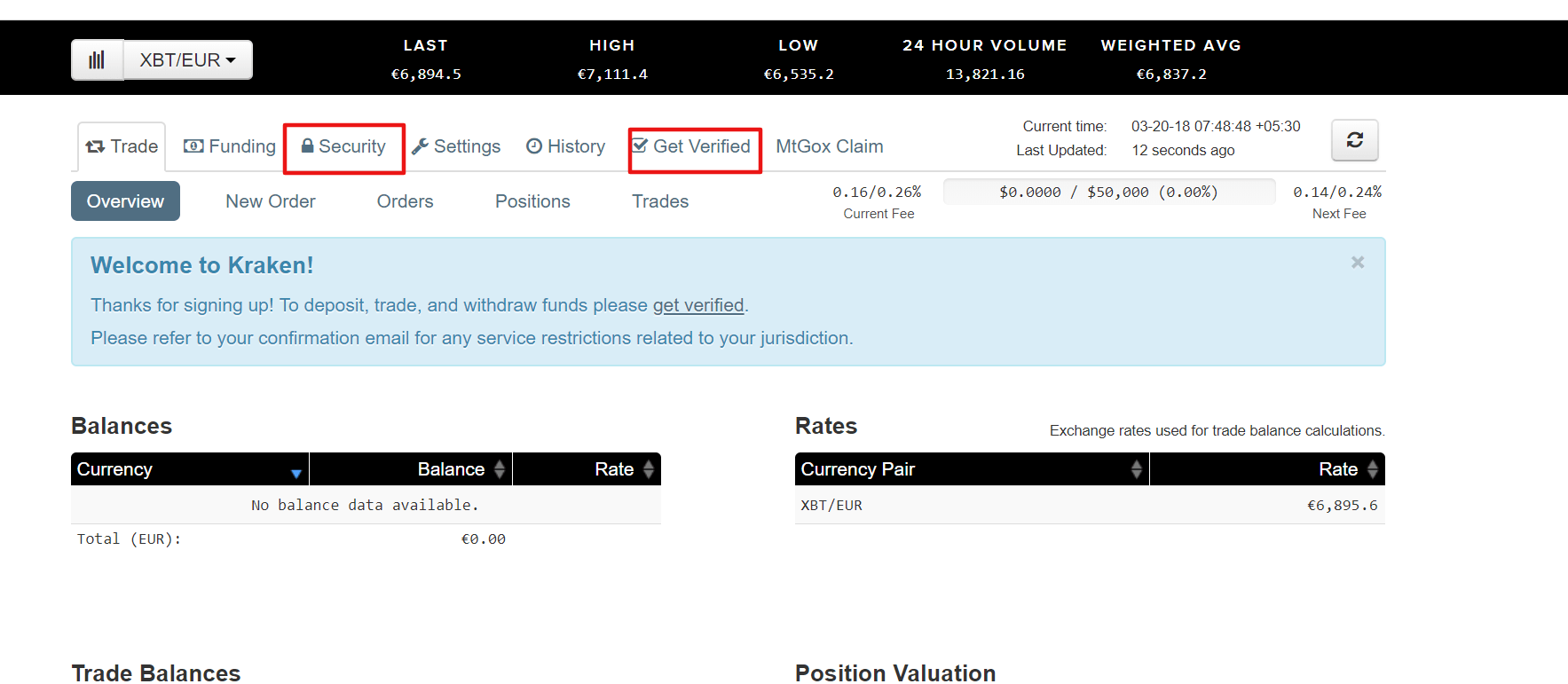Open the History tab

click(565, 146)
